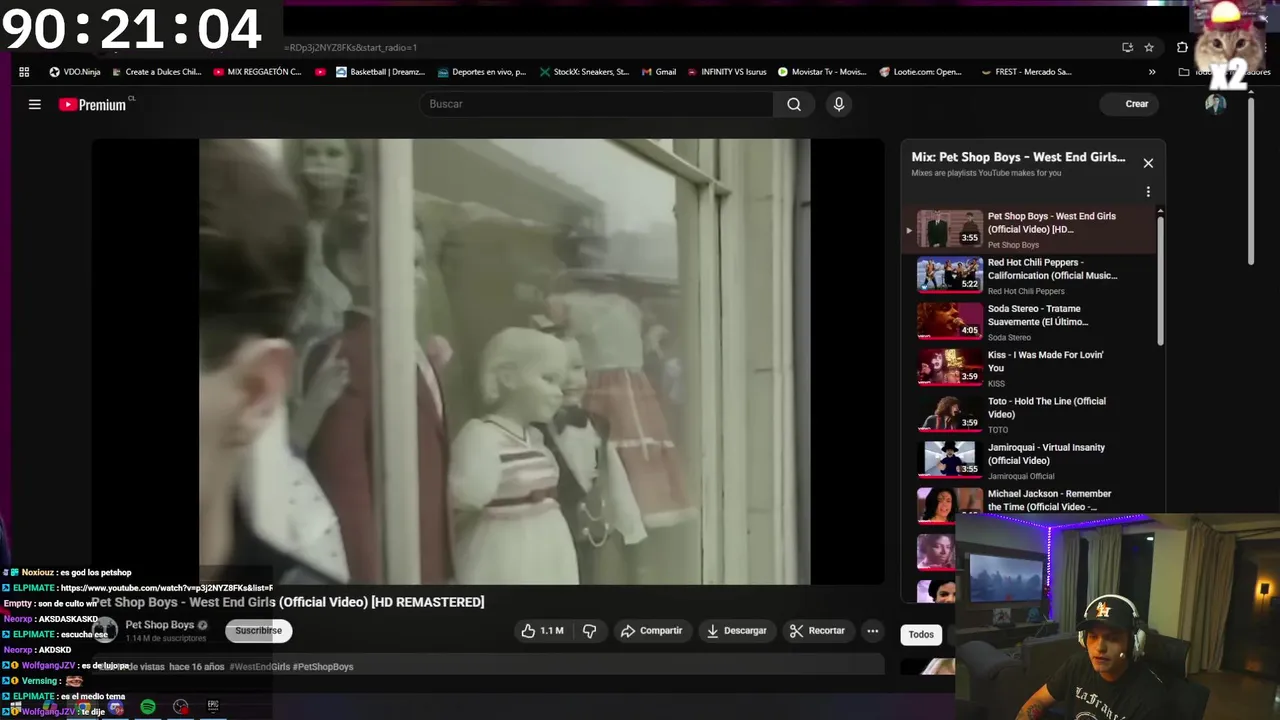The image size is (1280, 720).
Task: Open Deportes en vivo bookmark
Action: pos(482,72)
